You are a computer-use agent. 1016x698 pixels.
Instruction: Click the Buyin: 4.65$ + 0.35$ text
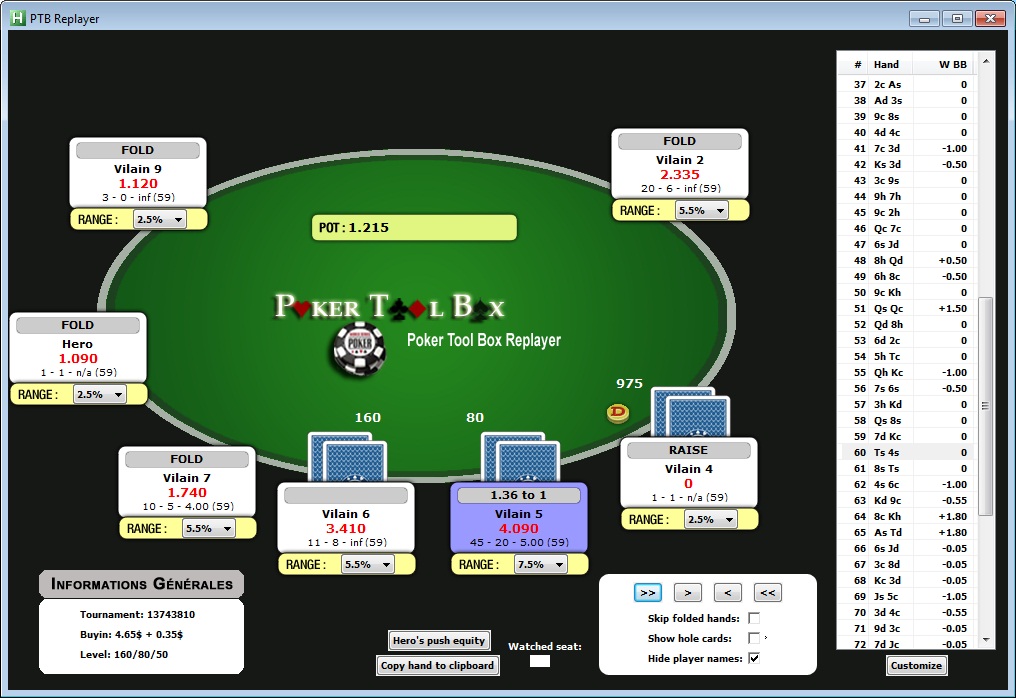(132, 634)
